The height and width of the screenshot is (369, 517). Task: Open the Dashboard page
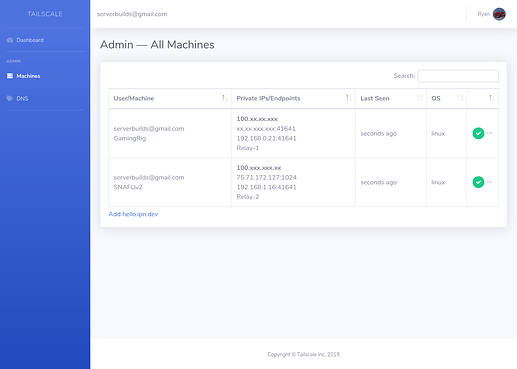coord(30,40)
